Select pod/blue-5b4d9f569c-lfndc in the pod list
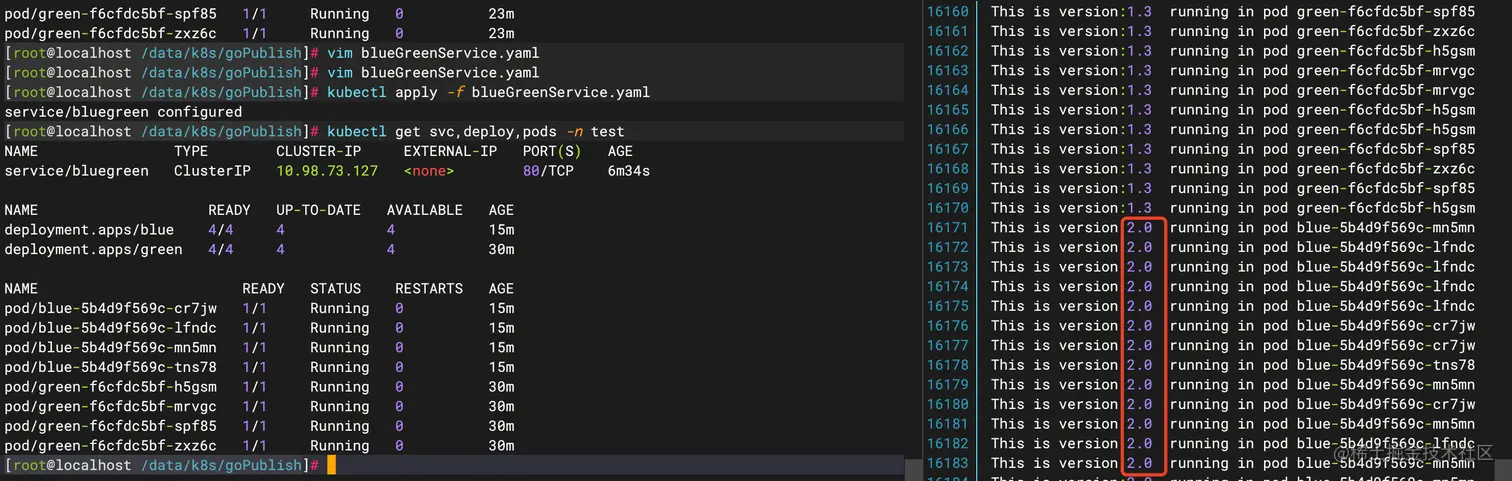 110,327
